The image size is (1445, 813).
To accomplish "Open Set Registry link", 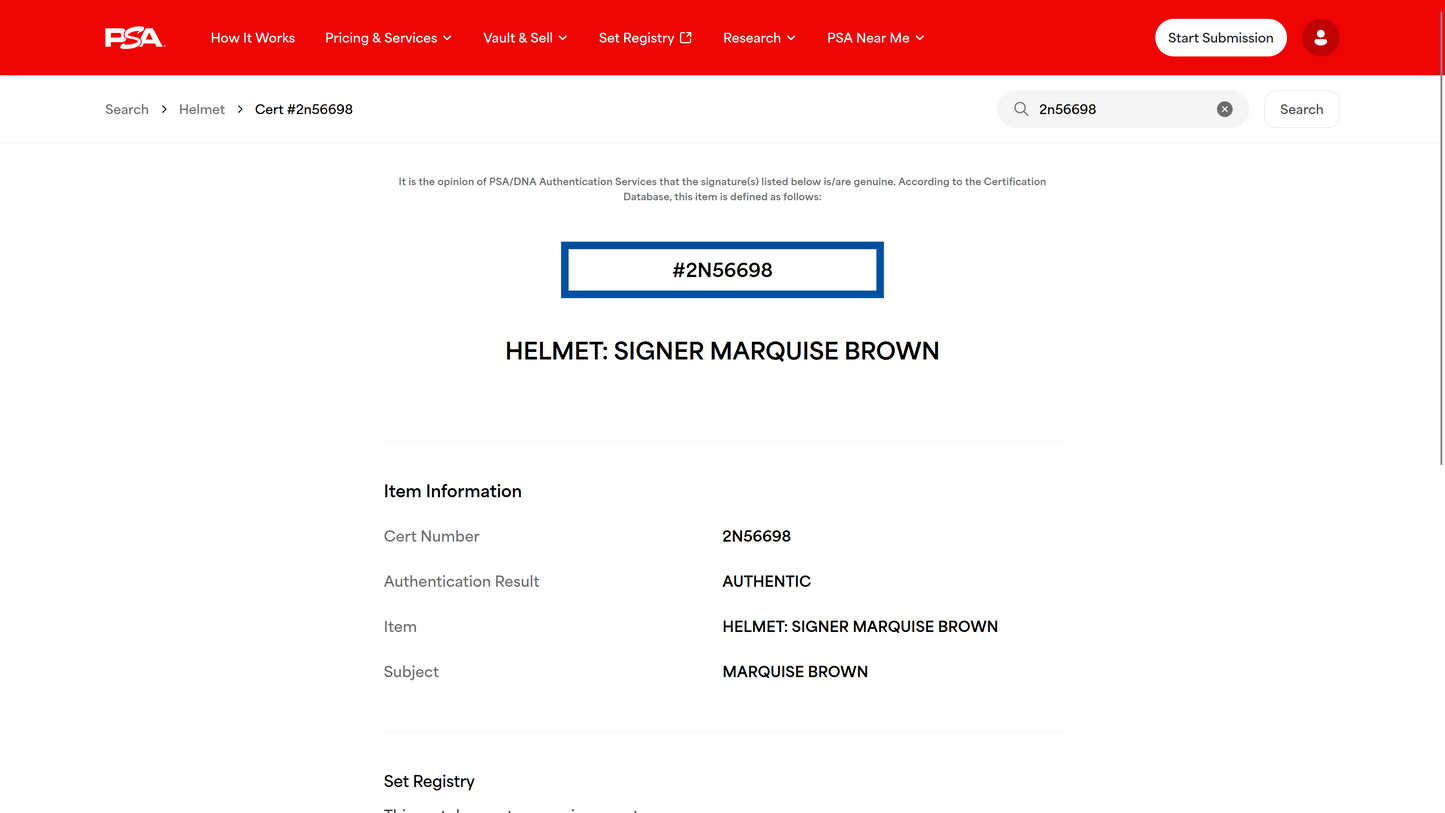I will (x=645, y=38).
